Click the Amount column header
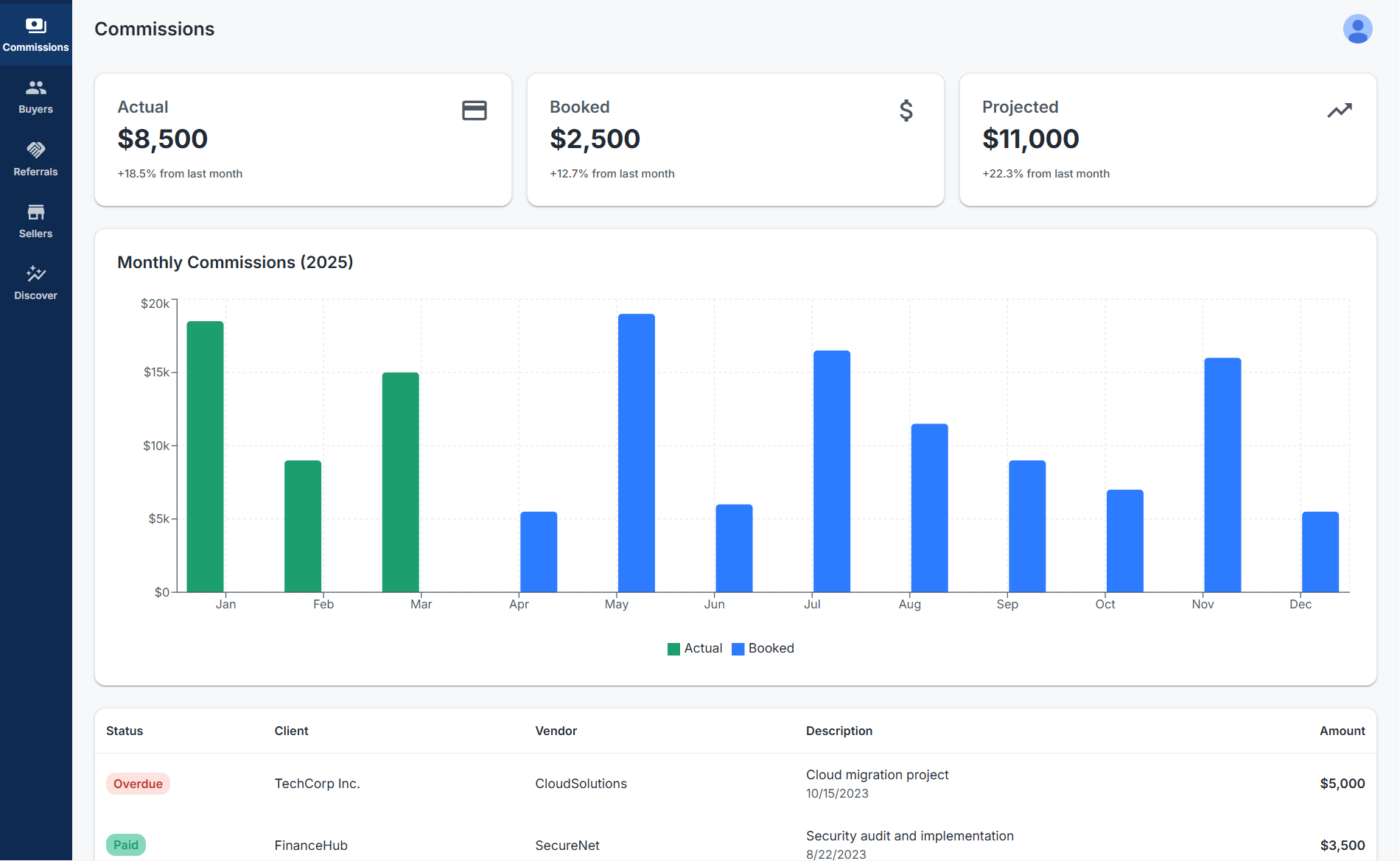1400x861 pixels. [1342, 731]
